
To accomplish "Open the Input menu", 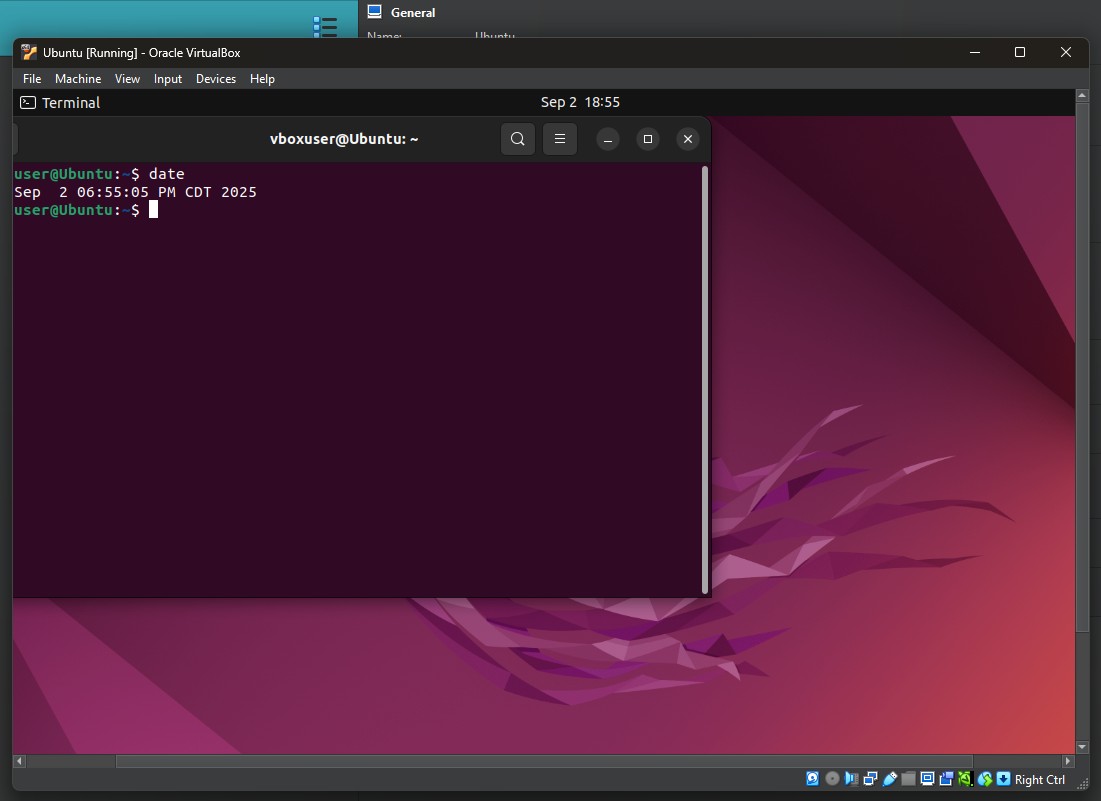I will coord(167,78).
